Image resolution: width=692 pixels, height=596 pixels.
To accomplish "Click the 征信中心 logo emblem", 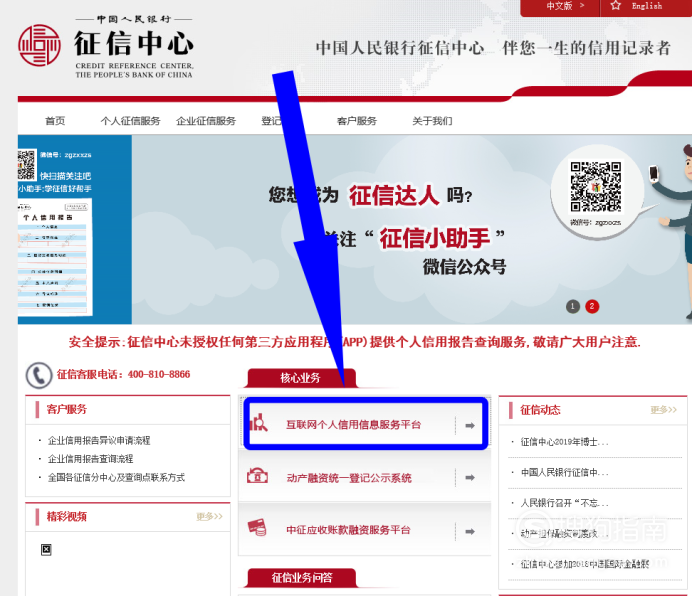I will 40,45.
